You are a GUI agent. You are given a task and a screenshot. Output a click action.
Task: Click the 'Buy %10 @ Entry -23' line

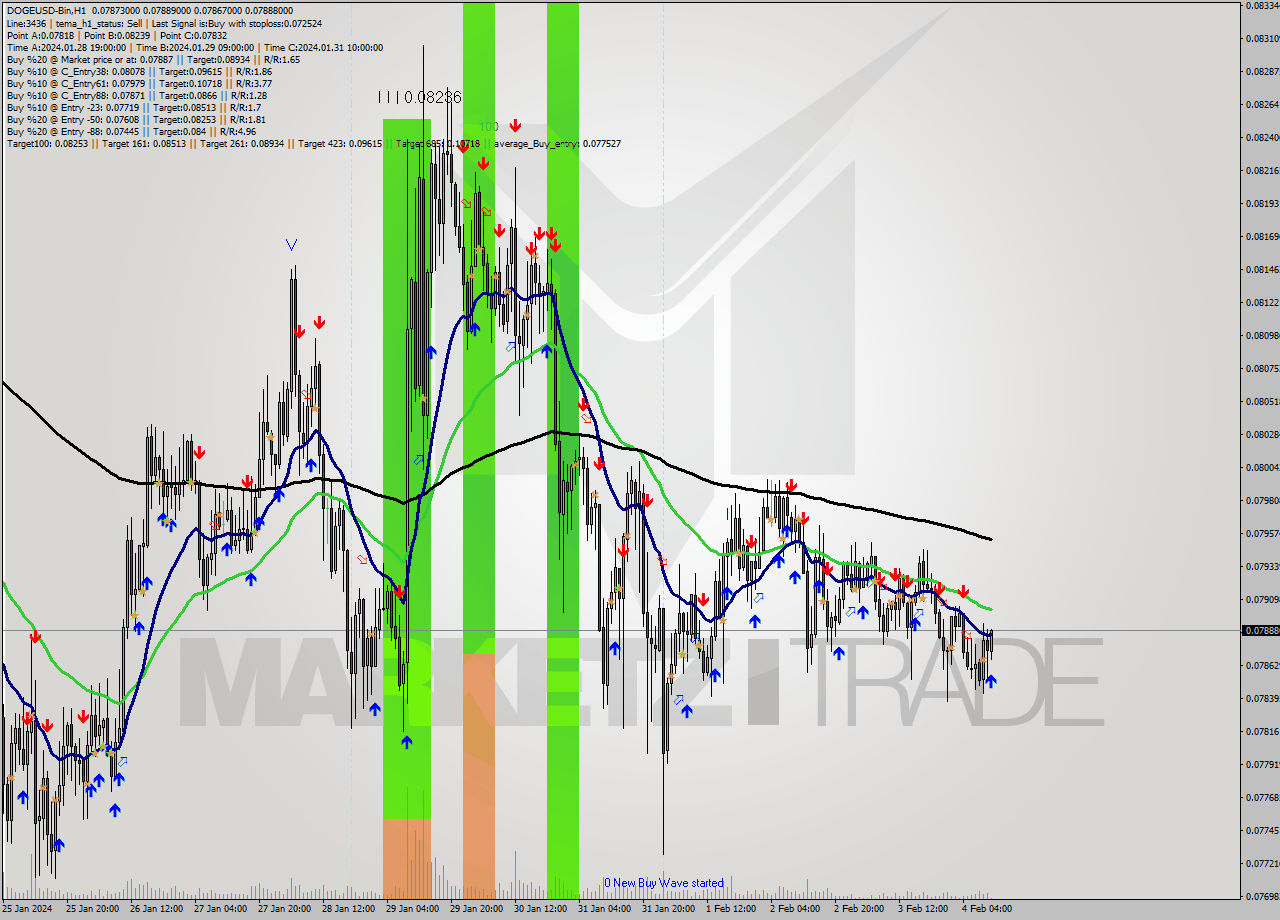pyautogui.click(x=133, y=107)
